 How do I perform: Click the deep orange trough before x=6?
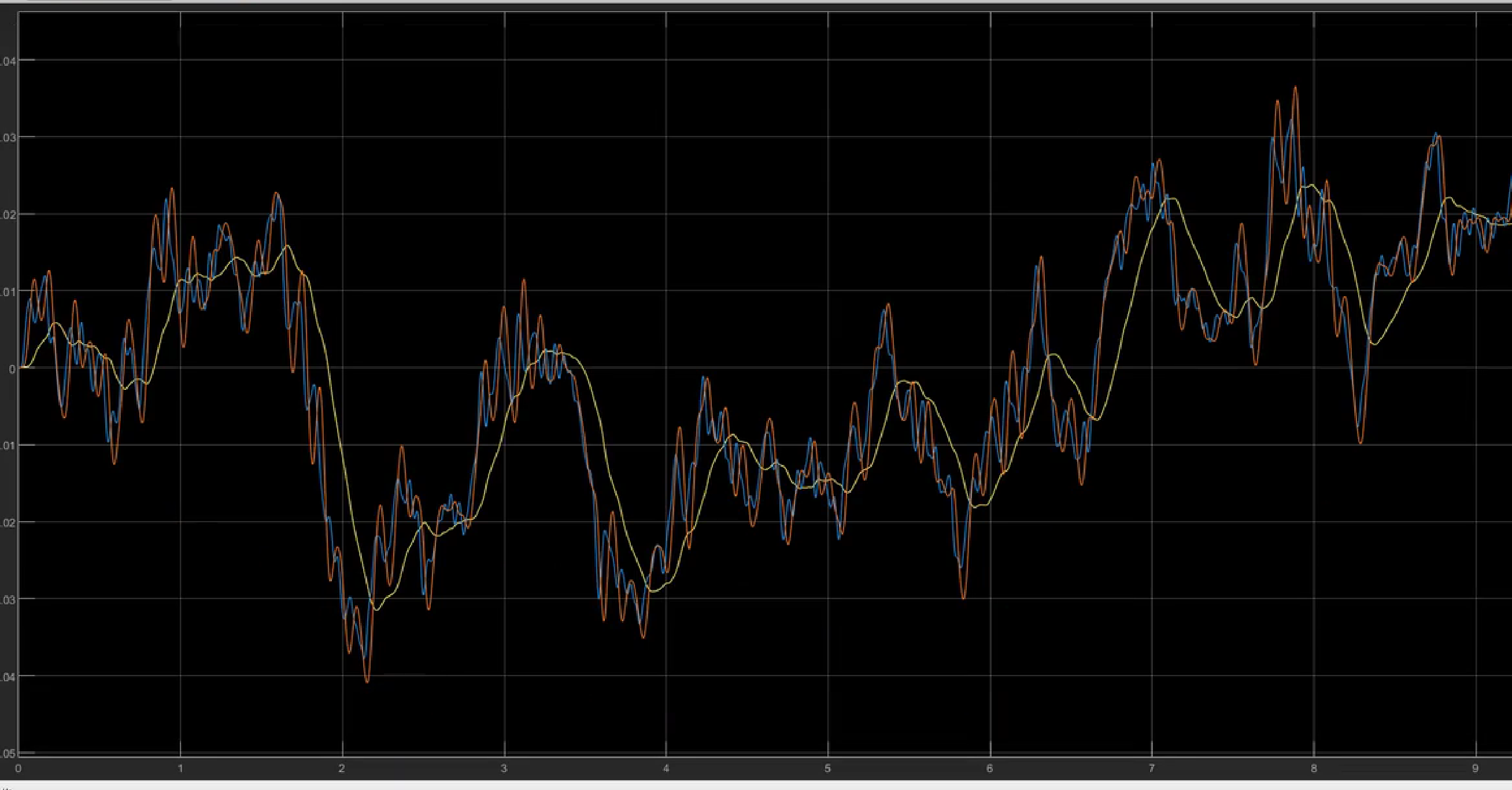963,597
